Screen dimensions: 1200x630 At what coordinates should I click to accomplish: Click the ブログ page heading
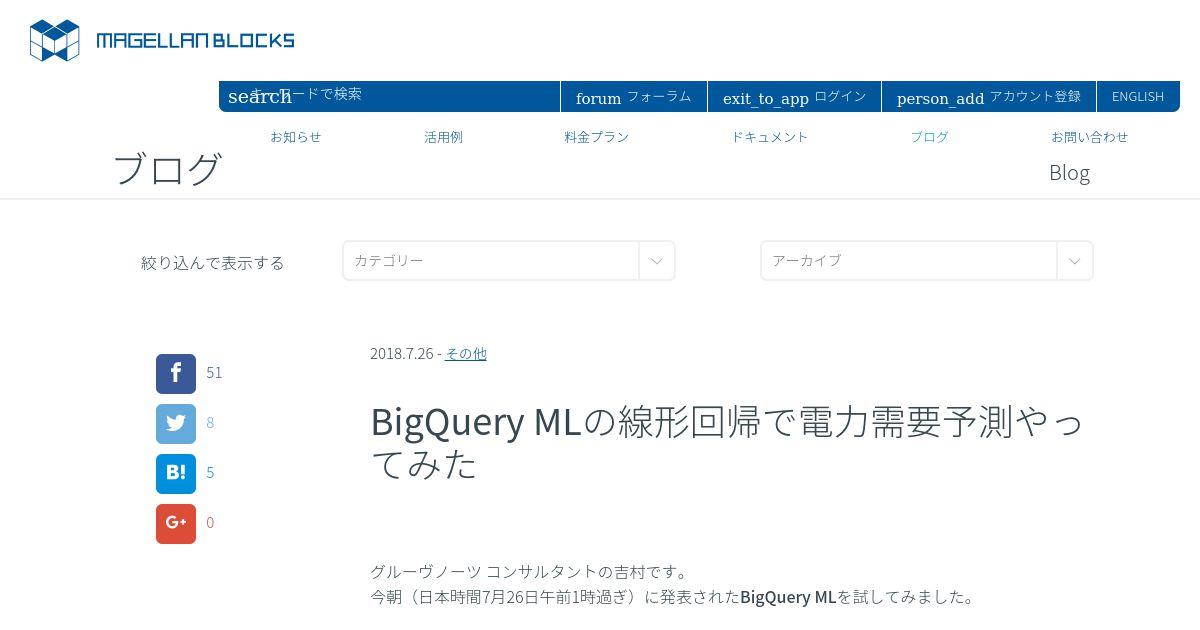(167, 169)
